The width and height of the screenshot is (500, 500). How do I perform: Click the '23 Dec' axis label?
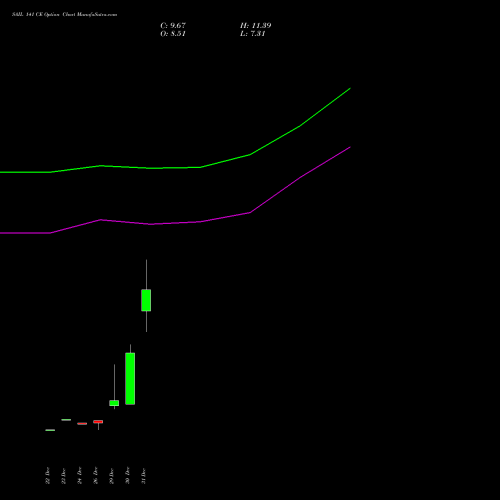(64, 476)
